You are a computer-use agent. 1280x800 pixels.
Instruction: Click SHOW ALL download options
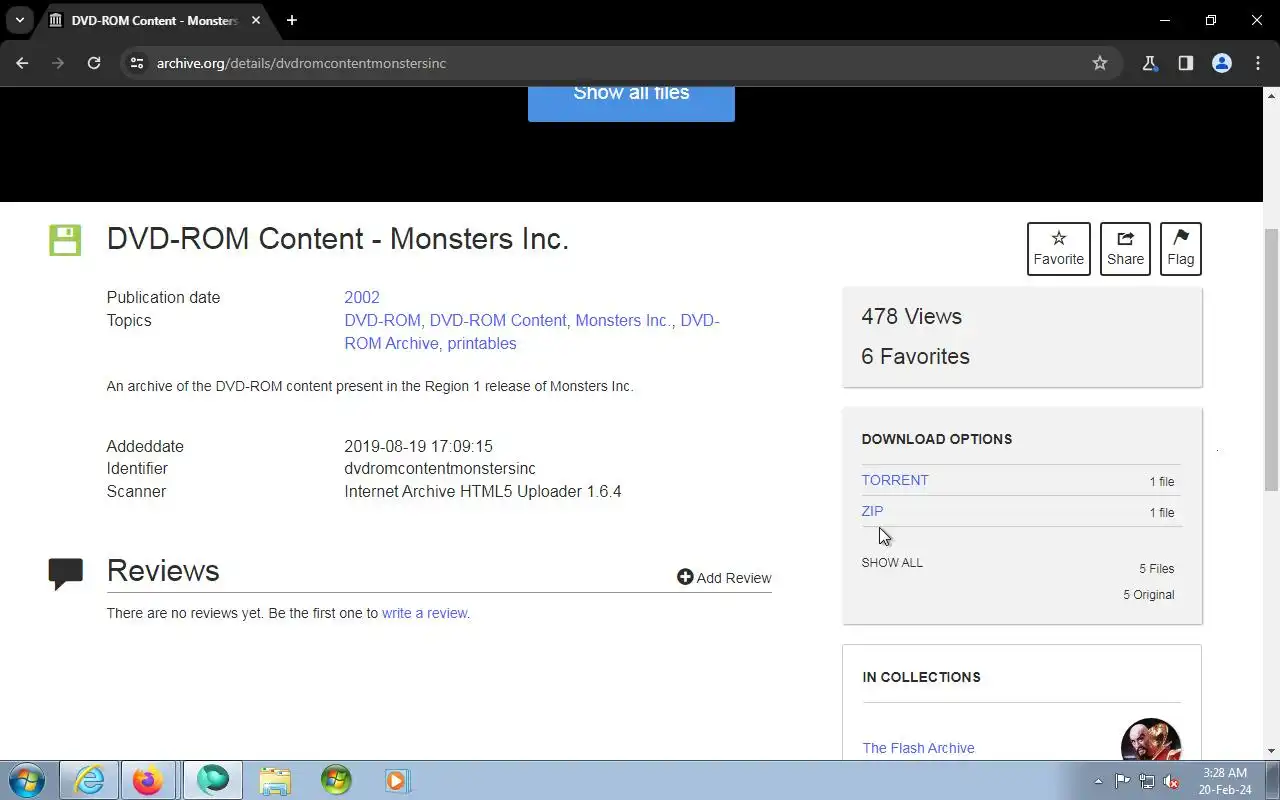pos(892,563)
